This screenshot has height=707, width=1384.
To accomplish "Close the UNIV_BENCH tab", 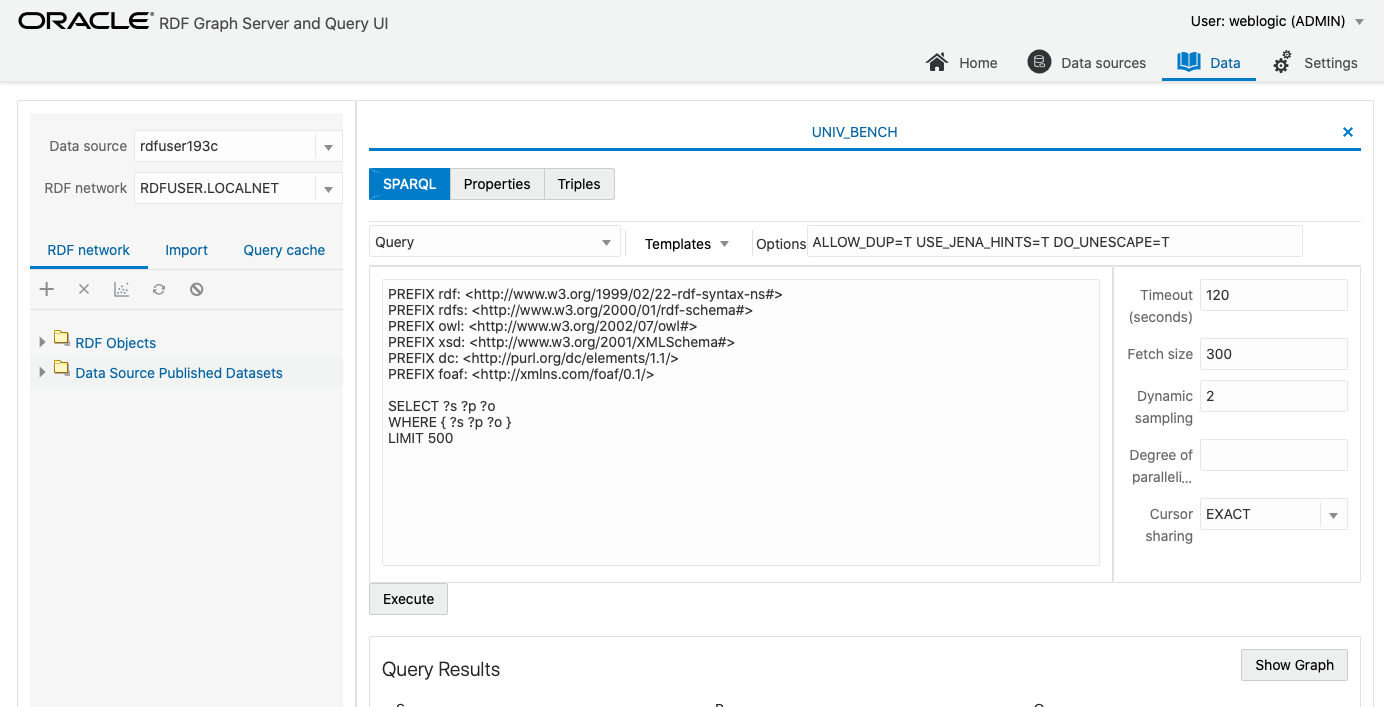I will click(x=1348, y=132).
